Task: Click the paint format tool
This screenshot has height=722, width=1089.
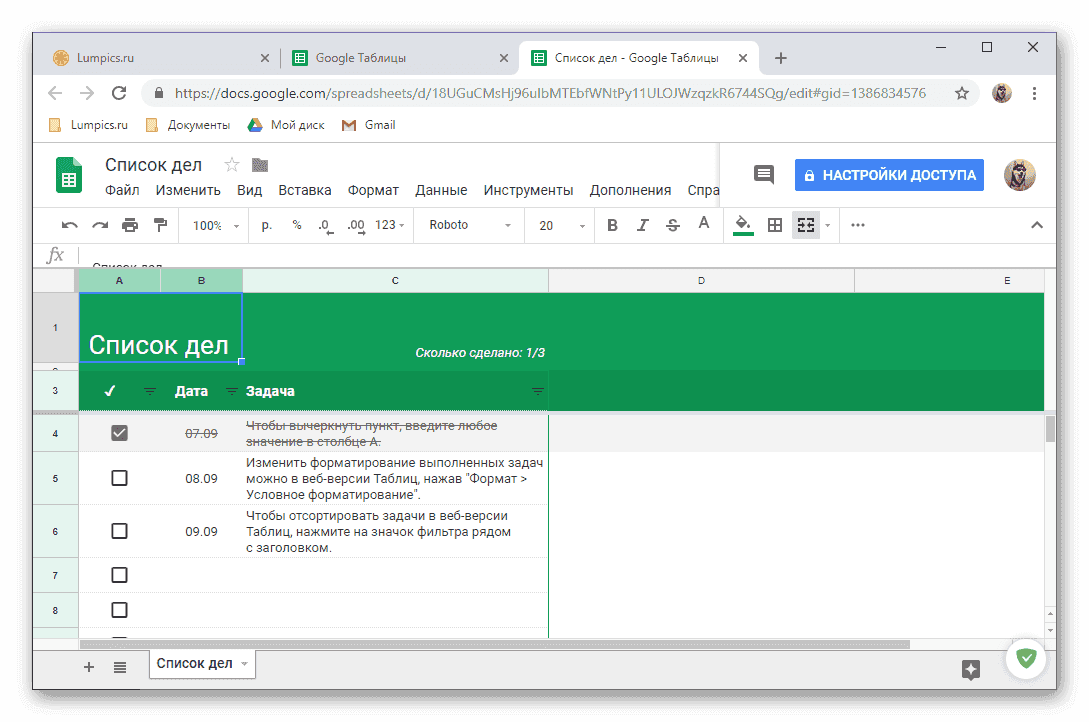Action: tap(160, 225)
